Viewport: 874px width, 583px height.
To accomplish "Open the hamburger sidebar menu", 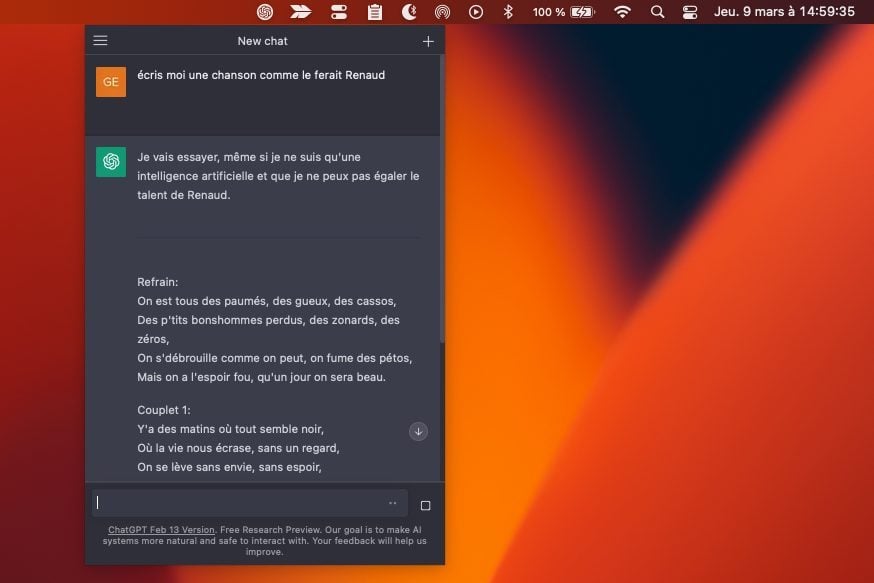I will tap(100, 41).
